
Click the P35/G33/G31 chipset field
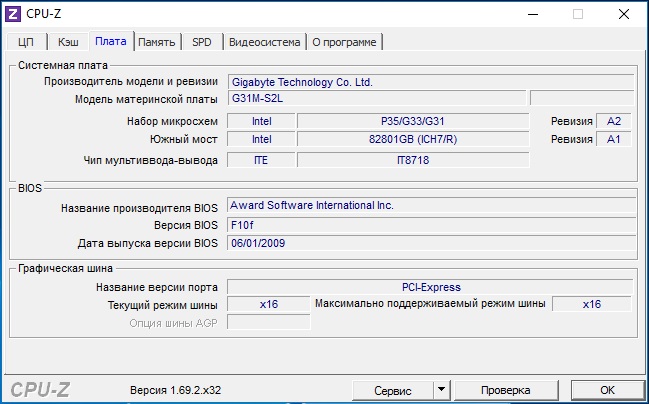(x=413, y=121)
